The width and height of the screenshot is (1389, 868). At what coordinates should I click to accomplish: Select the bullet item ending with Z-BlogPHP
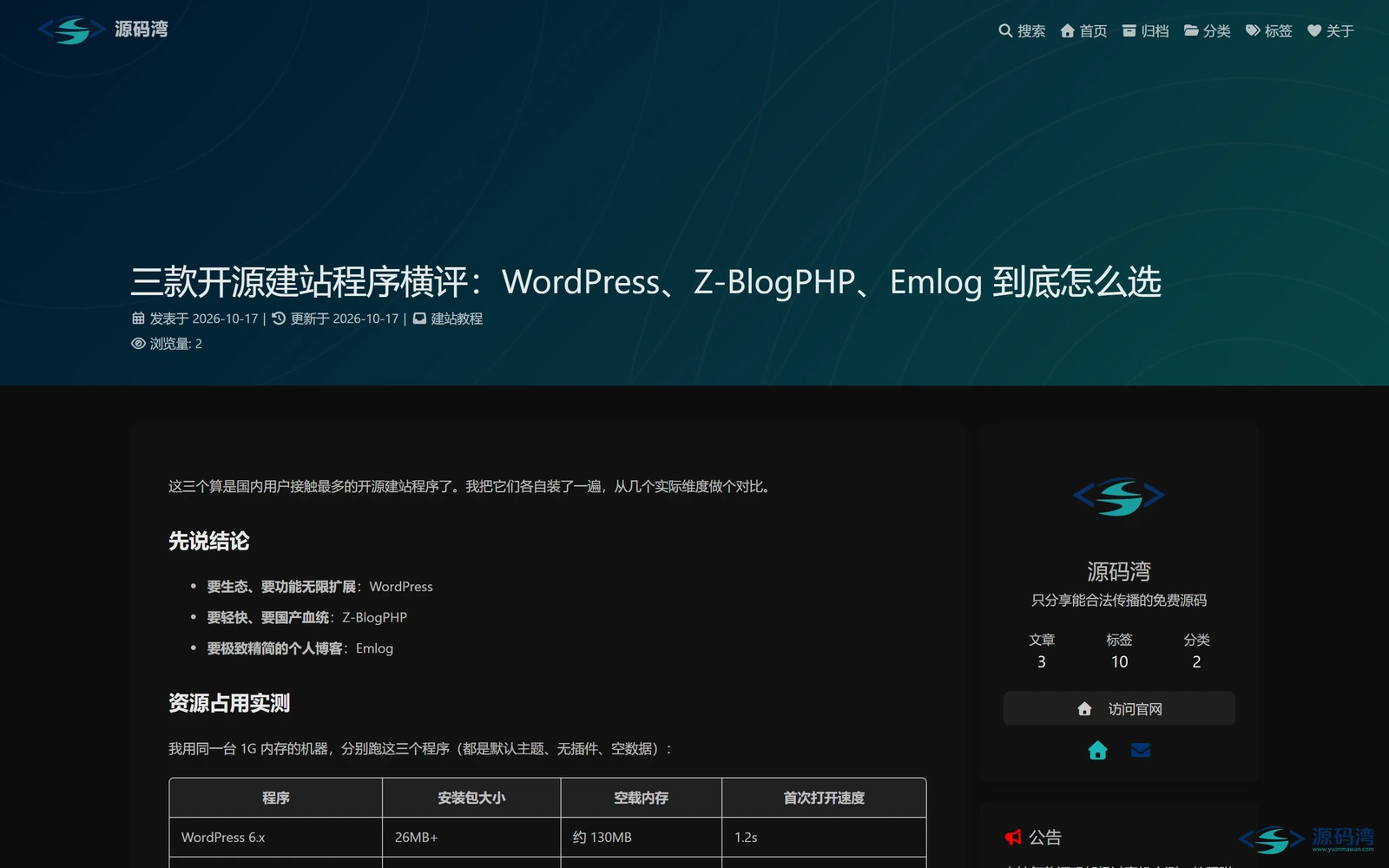pos(306,617)
